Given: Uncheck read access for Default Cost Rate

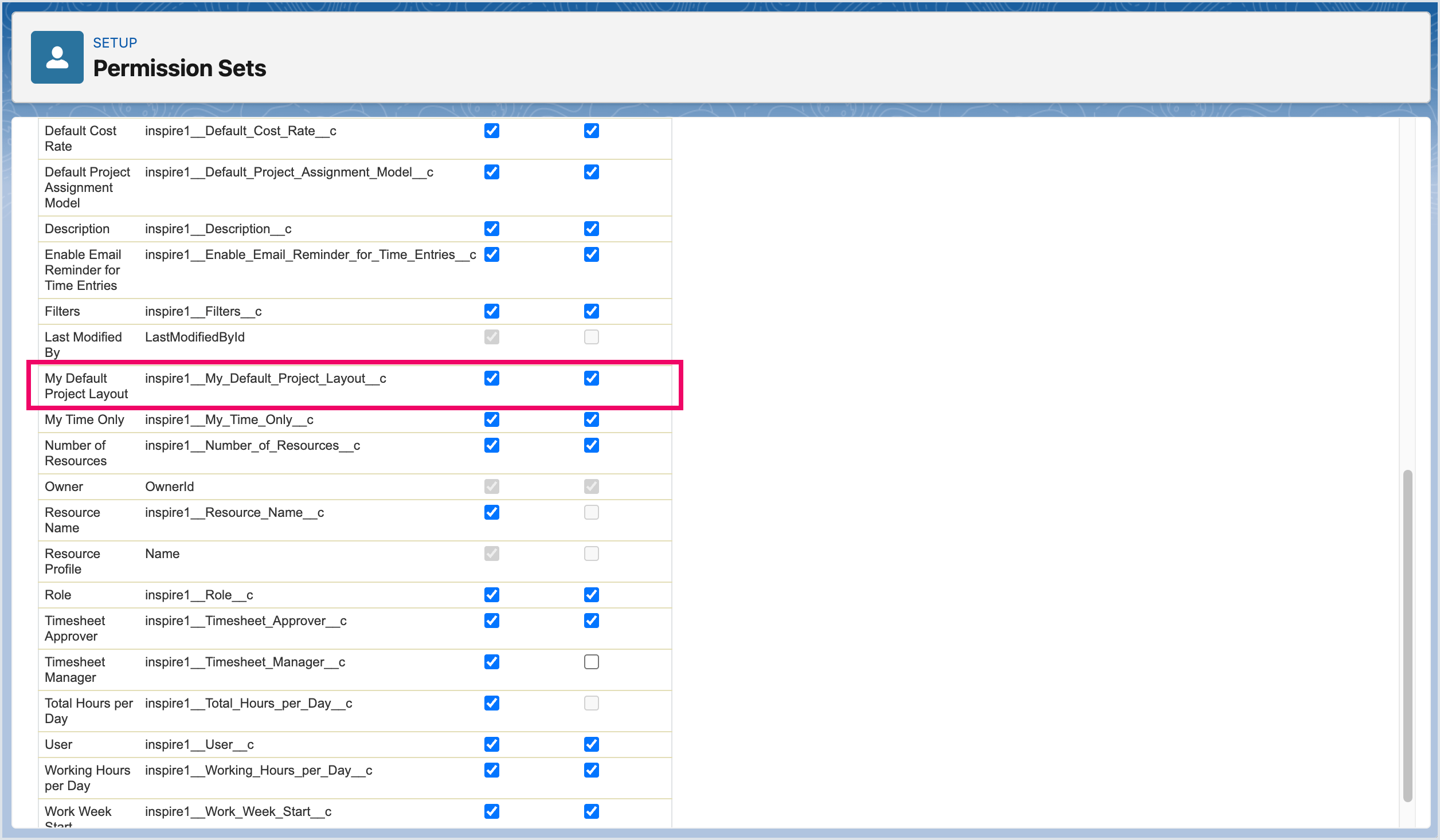Looking at the screenshot, I should tap(491, 131).
